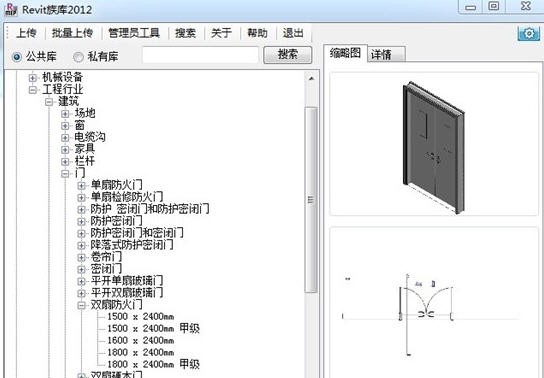The height and width of the screenshot is (378, 544).
Task: Collapse the 建筑 tree node
Action: point(49,102)
